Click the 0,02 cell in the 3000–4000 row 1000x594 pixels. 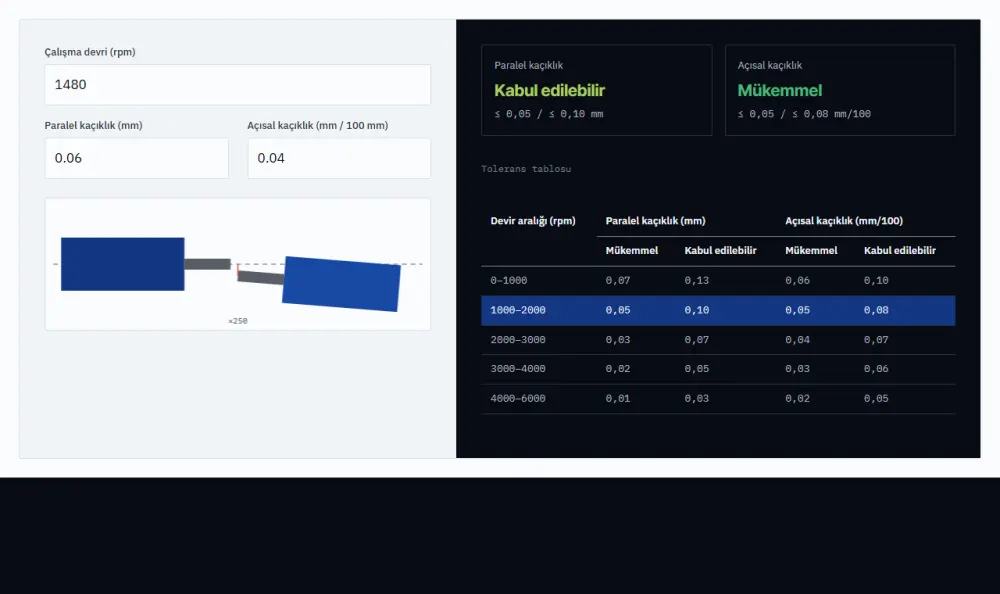click(x=618, y=369)
